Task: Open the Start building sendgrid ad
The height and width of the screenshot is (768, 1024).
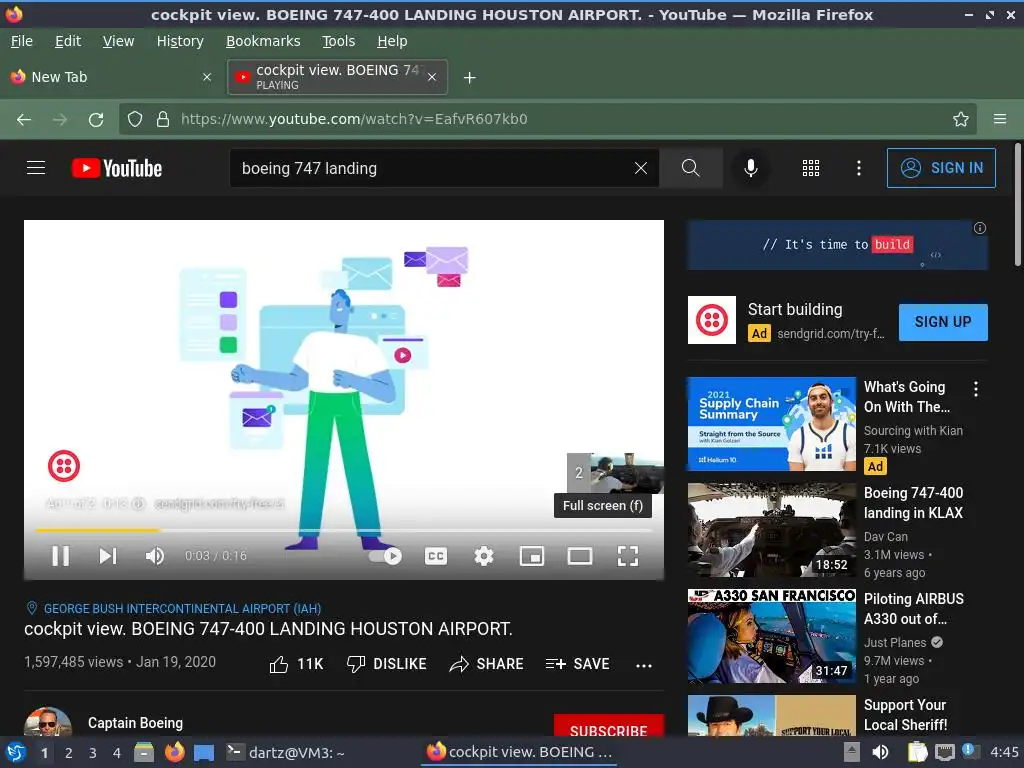Action: point(795,309)
